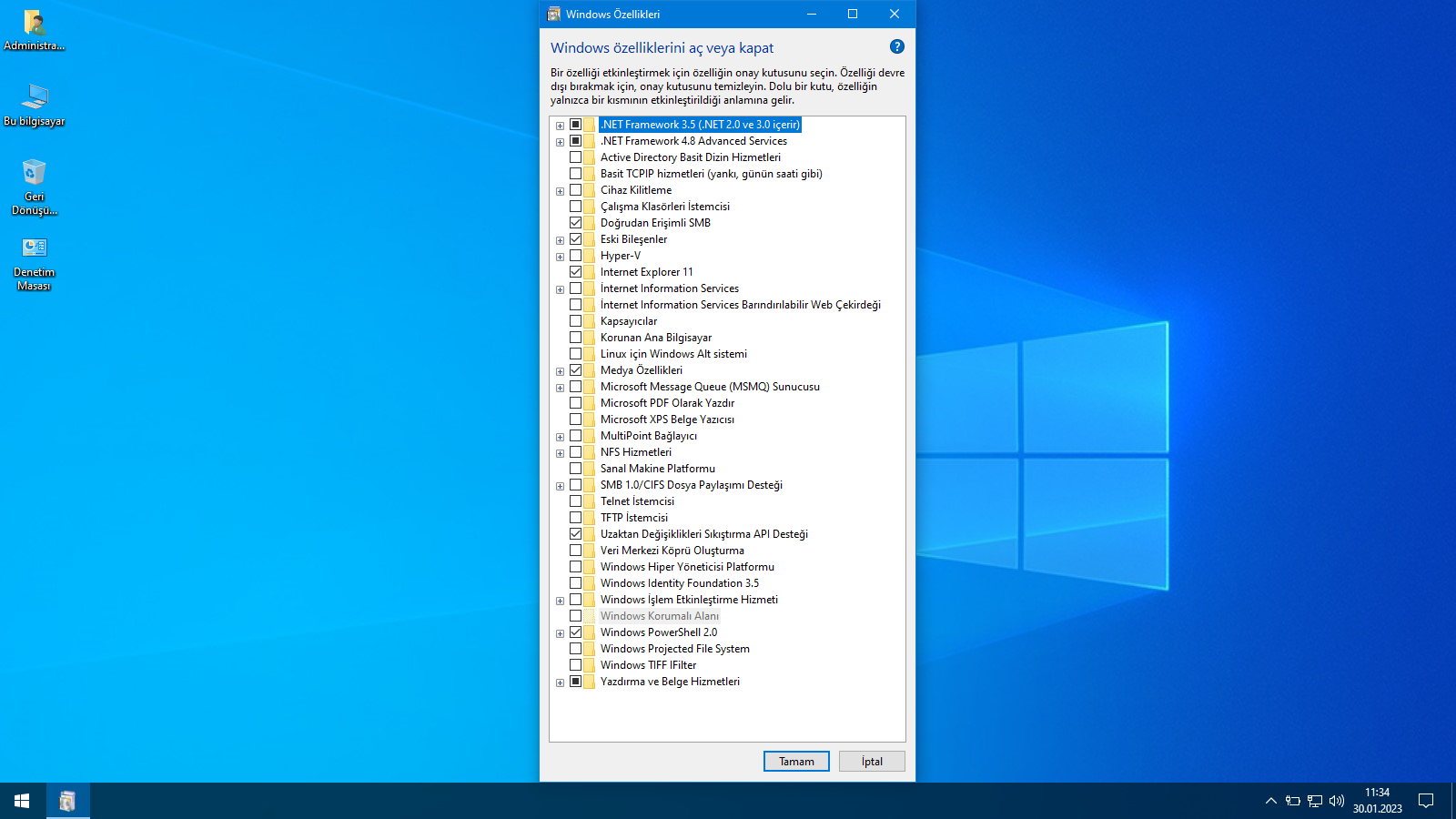Enable the Hyper-V checkbox
Image resolution: width=1456 pixels, height=819 pixels.
(575, 256)
